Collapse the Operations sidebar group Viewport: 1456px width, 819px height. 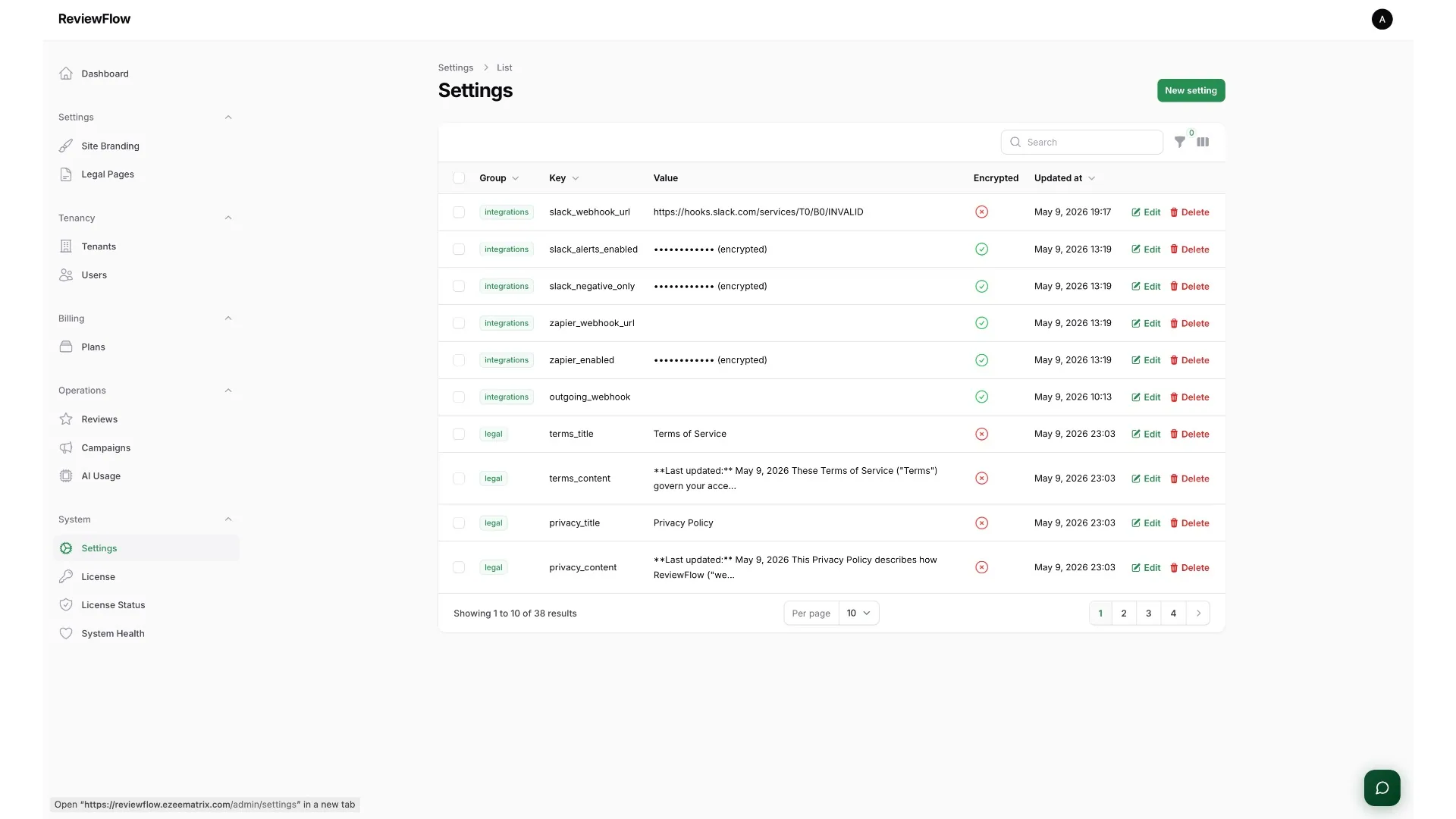point(228,391)
